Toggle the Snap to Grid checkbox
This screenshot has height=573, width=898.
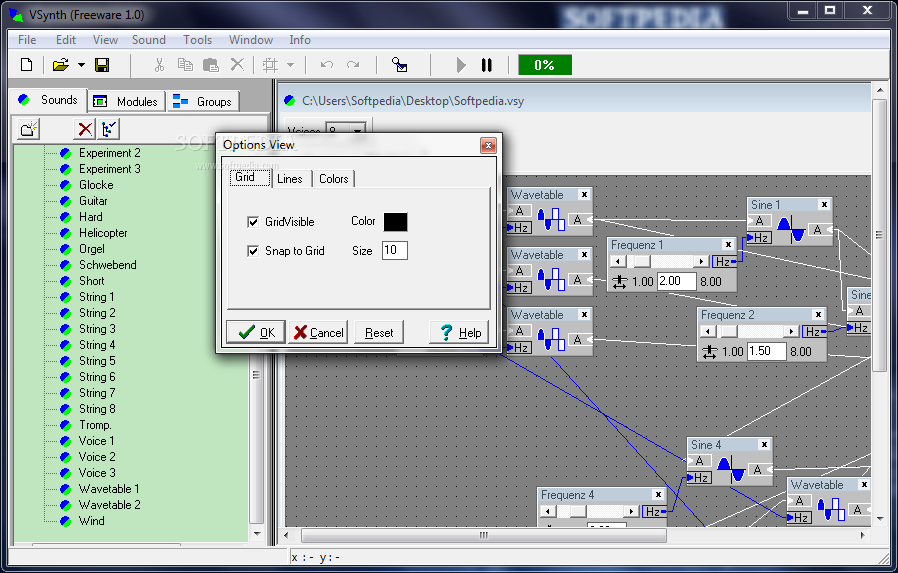[253, 251]
